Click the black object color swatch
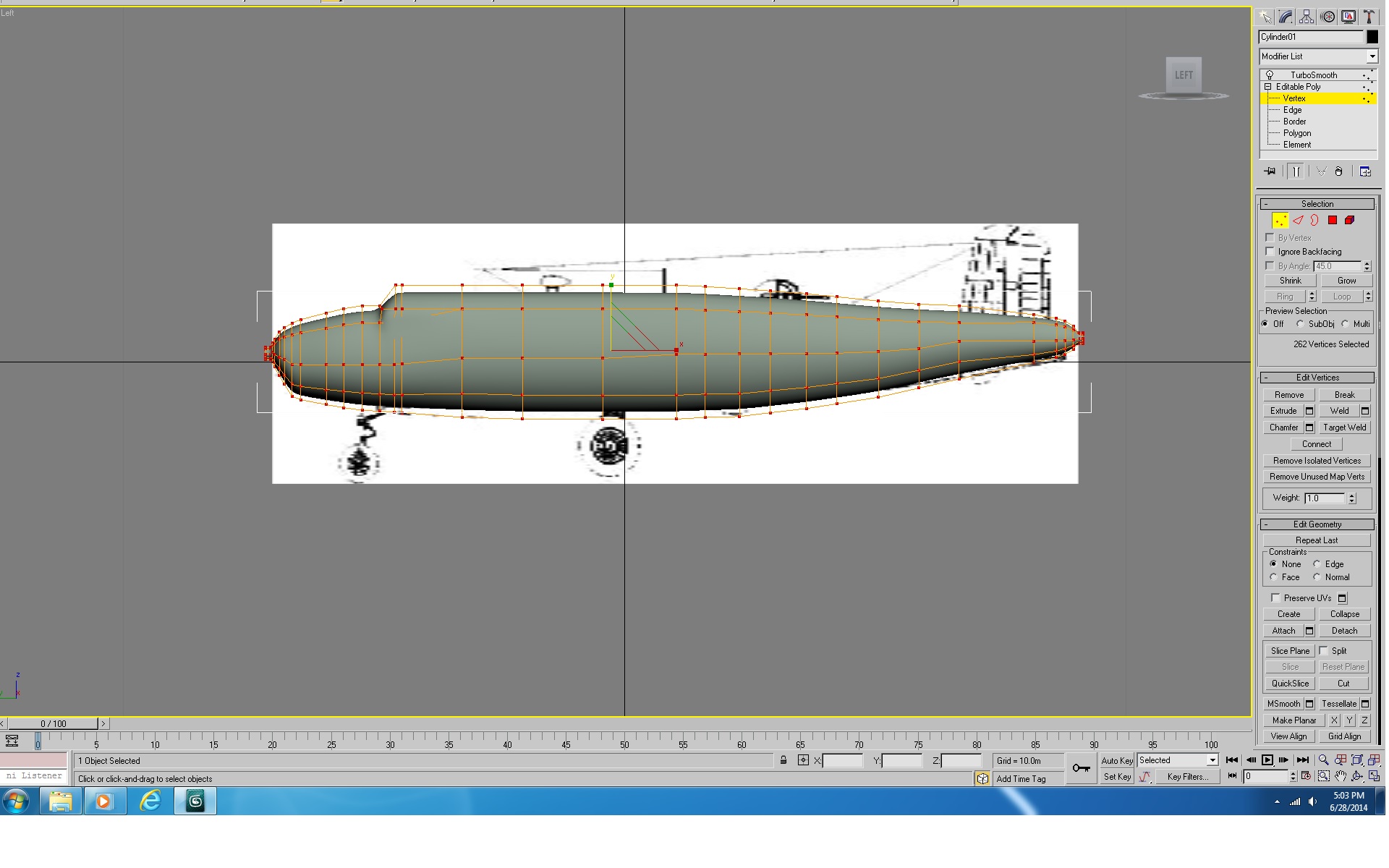 click(x=1372, y=37)
